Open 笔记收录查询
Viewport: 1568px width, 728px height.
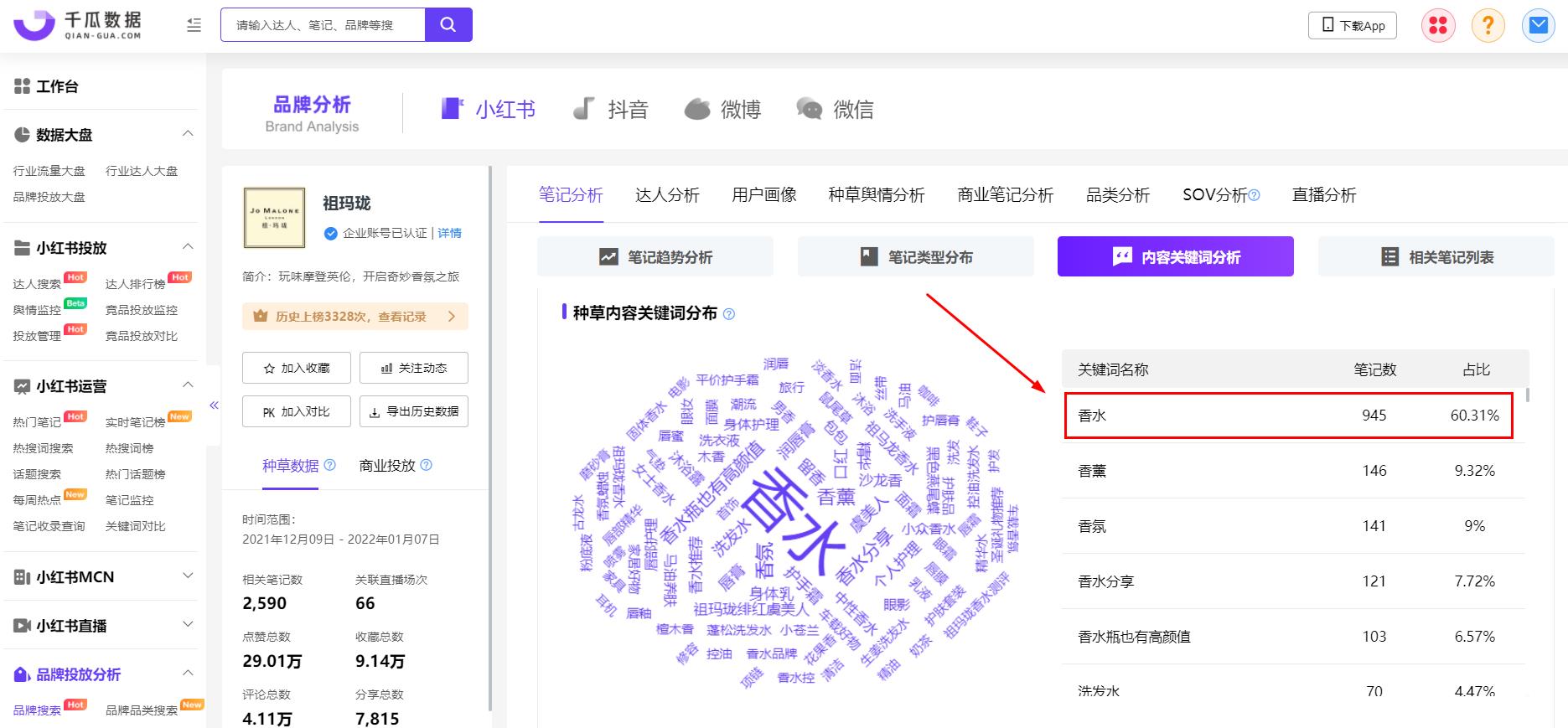point(49,526)
